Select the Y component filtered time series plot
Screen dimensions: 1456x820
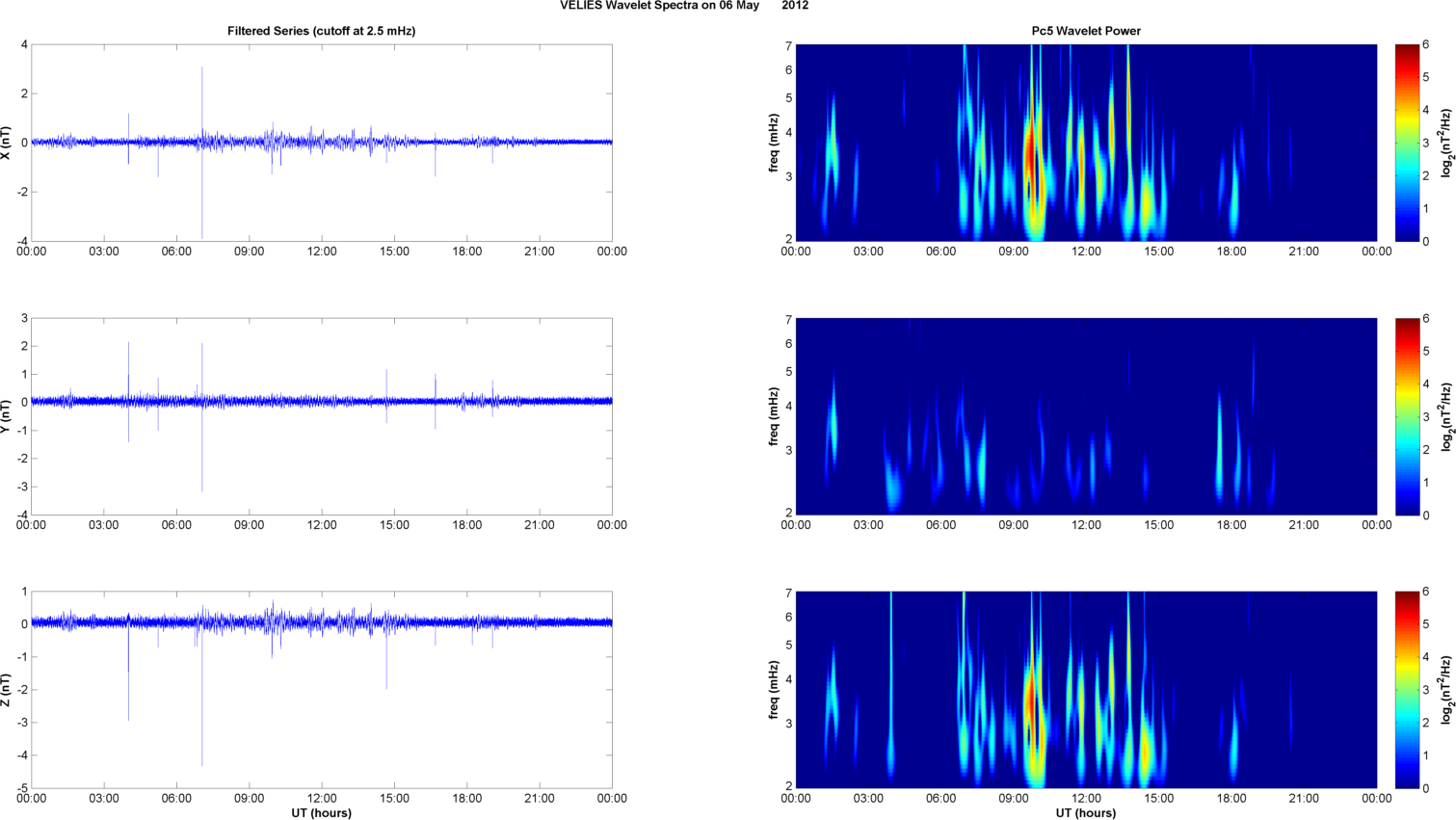[x=322, y=416]
